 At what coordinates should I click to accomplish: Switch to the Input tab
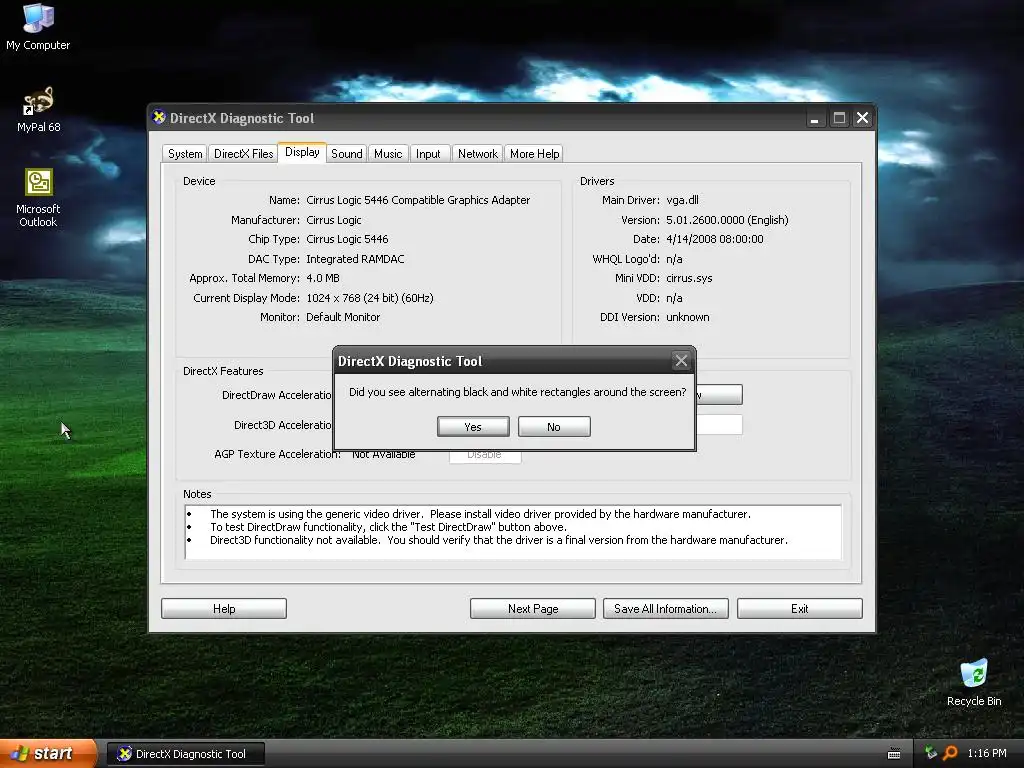pos(428,153)
